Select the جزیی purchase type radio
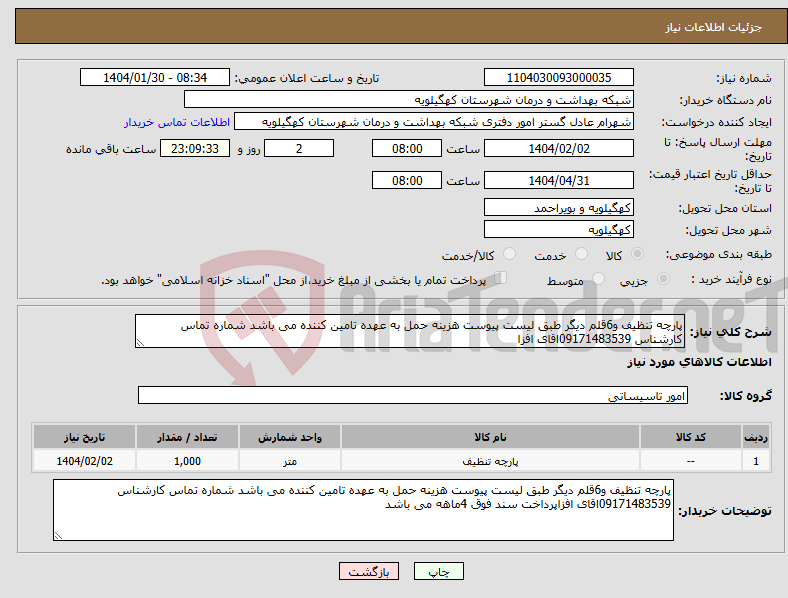 pyautogui.click(x=663, y=278)
